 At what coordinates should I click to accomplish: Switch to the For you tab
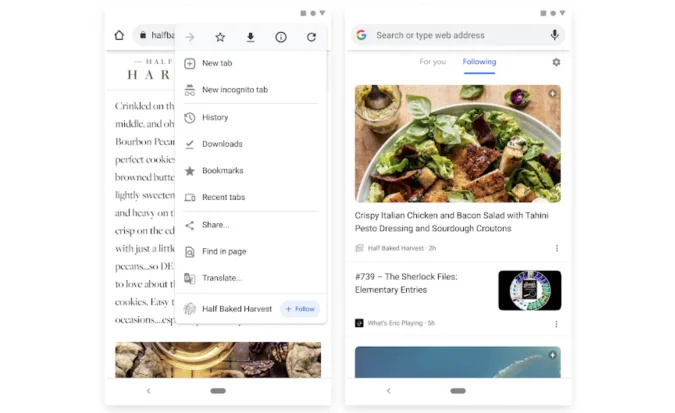(432, 62)
